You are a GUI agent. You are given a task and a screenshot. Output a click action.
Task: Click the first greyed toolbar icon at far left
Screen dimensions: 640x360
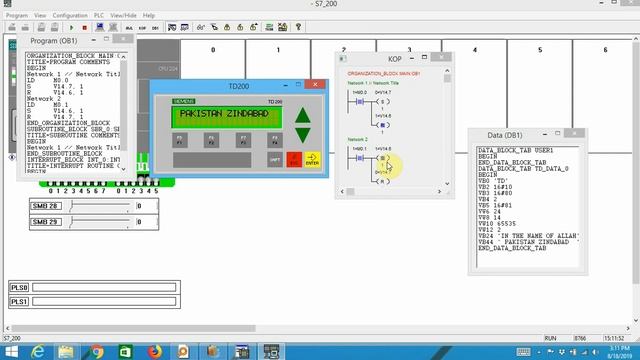pos(12,27)
